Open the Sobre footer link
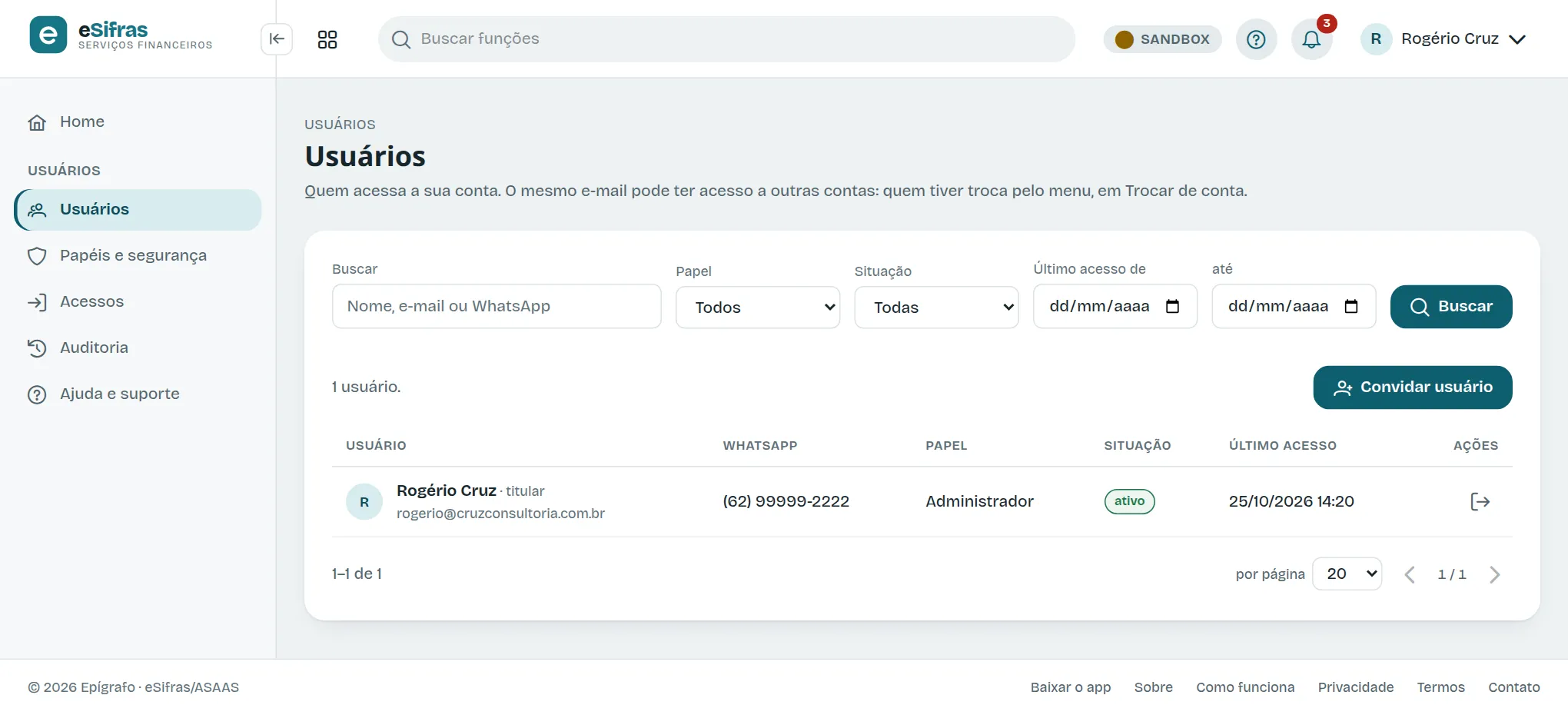This screenshot has height=715, width=1568. (1153, 687)
